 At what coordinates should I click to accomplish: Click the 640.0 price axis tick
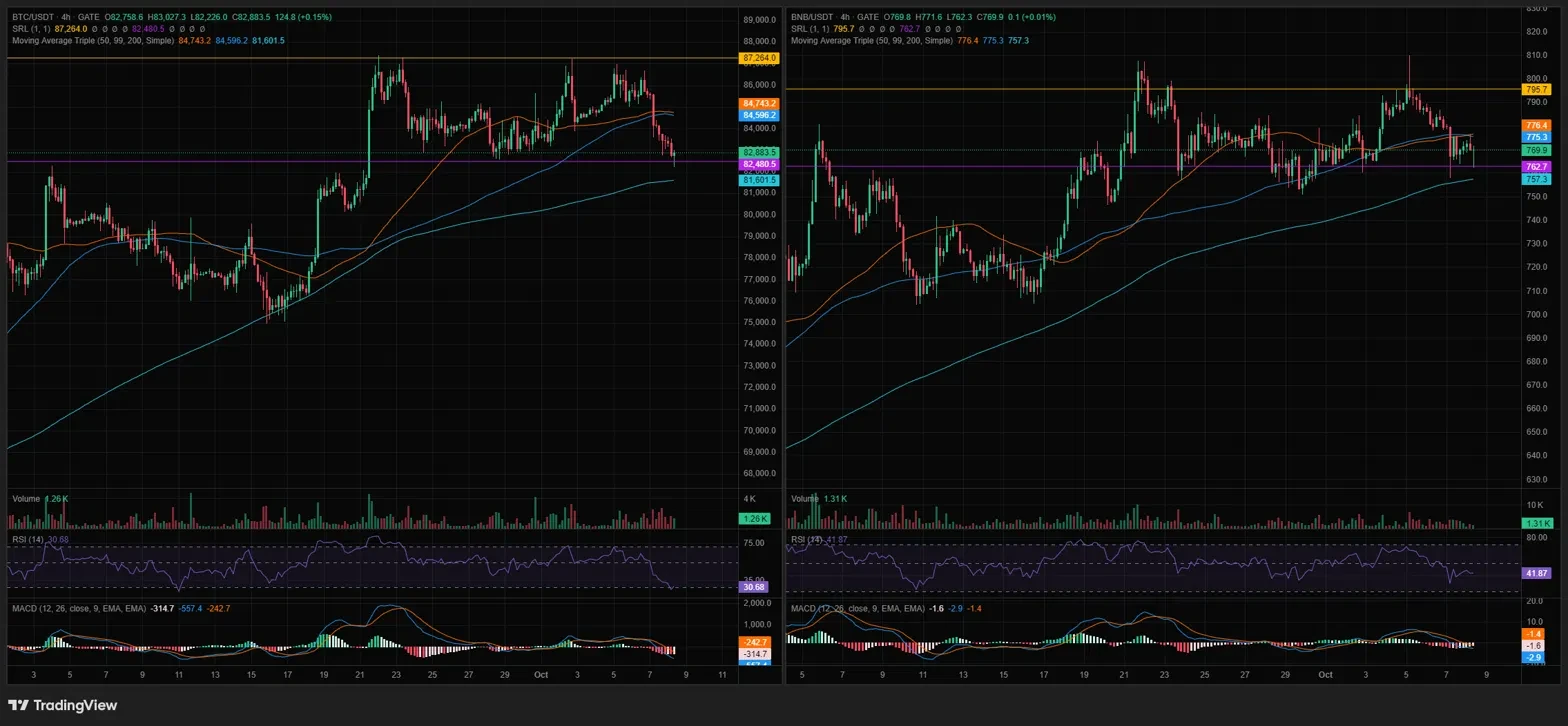pyautogui.click(x=1535, y=456)
